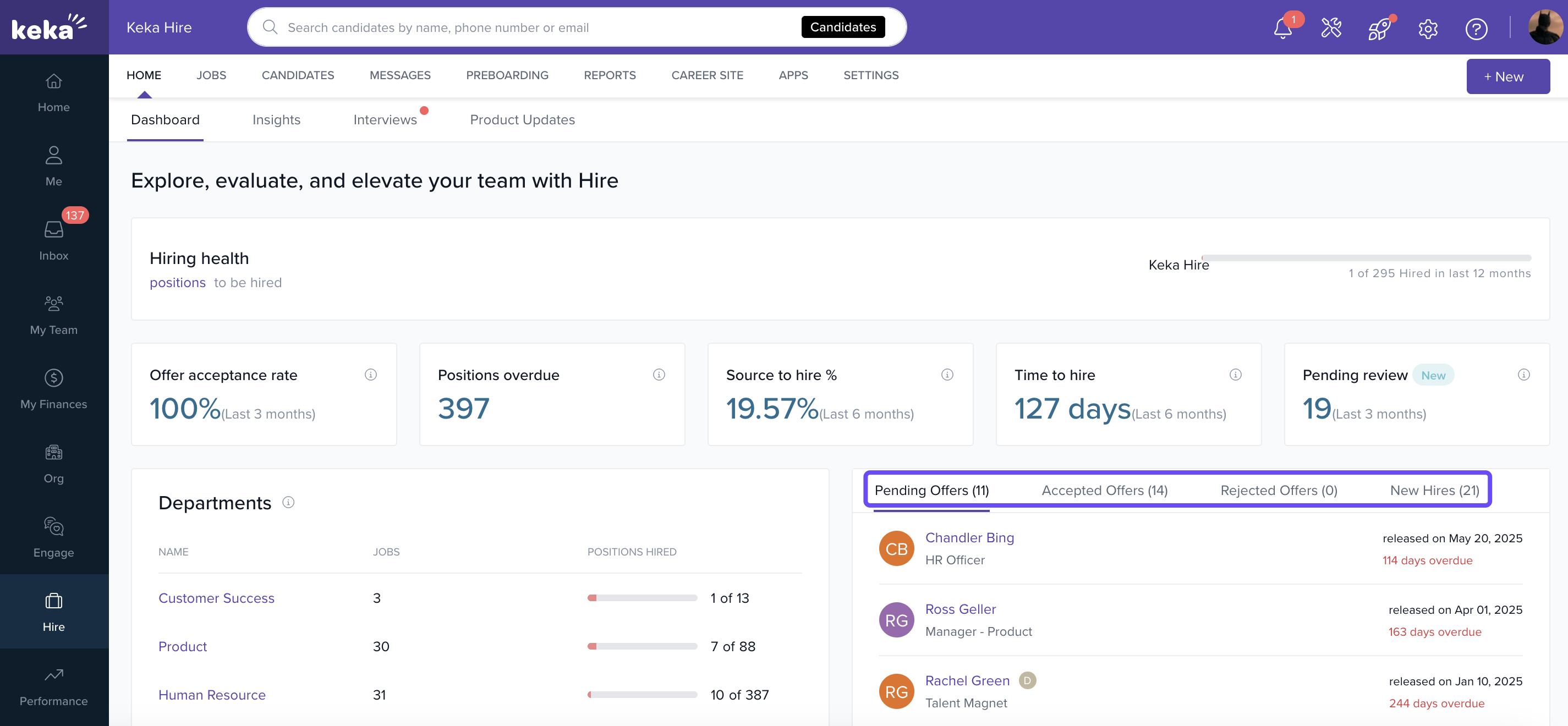Open the crossed tools icon
Image resolution: width=1568 pixels, height=726 pixels.
pyautogui.click(x=1331, y=28)
